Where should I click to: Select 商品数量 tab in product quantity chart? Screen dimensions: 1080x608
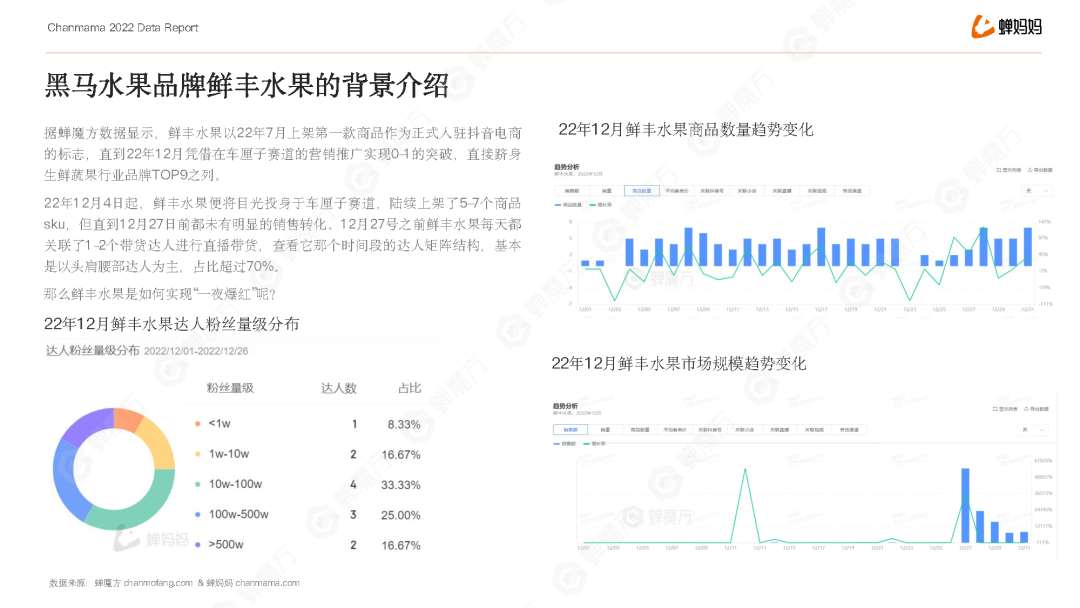pos(642,191)
